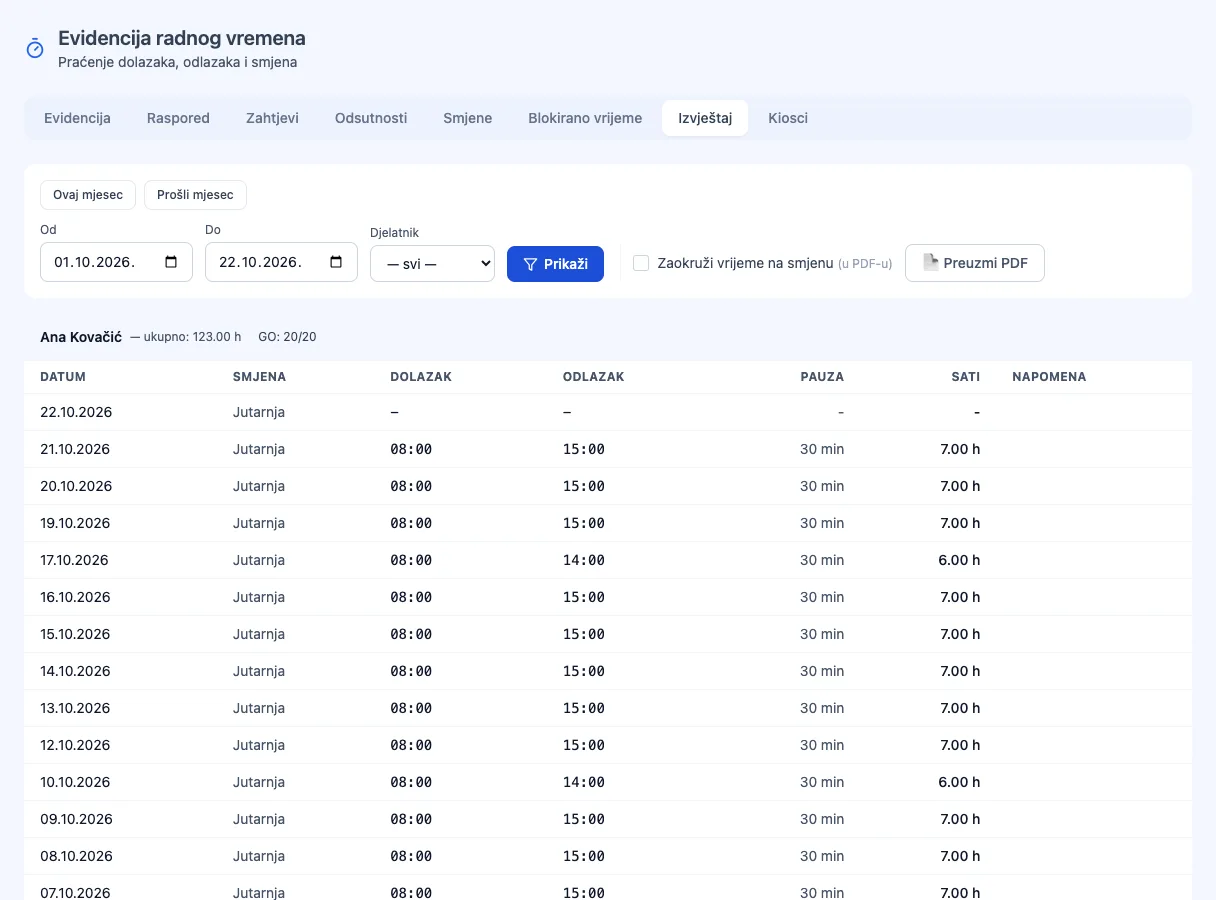
Task: Switch to Blokirano vrijeme tab
Action: (585, 118)
